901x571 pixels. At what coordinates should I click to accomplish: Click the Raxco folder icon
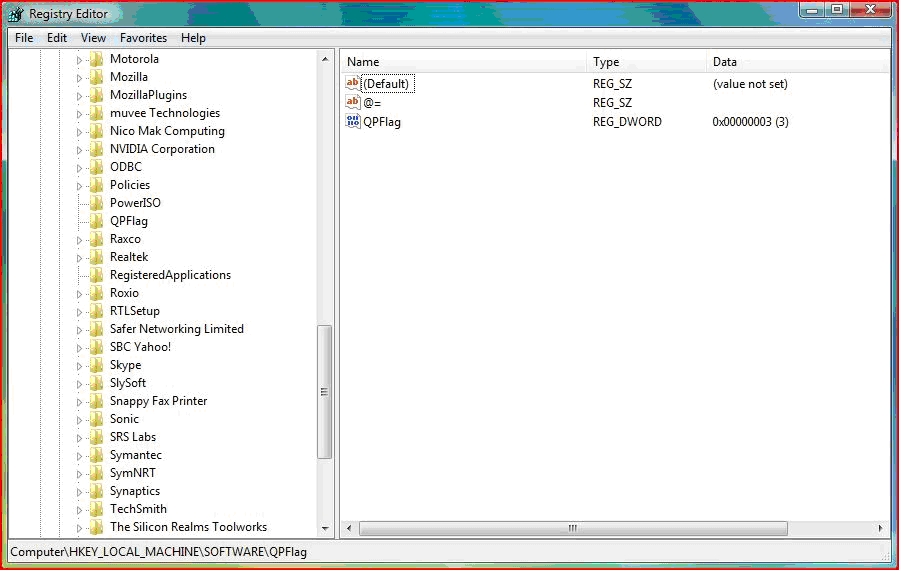pyautogui.click(x=97, y=239)
